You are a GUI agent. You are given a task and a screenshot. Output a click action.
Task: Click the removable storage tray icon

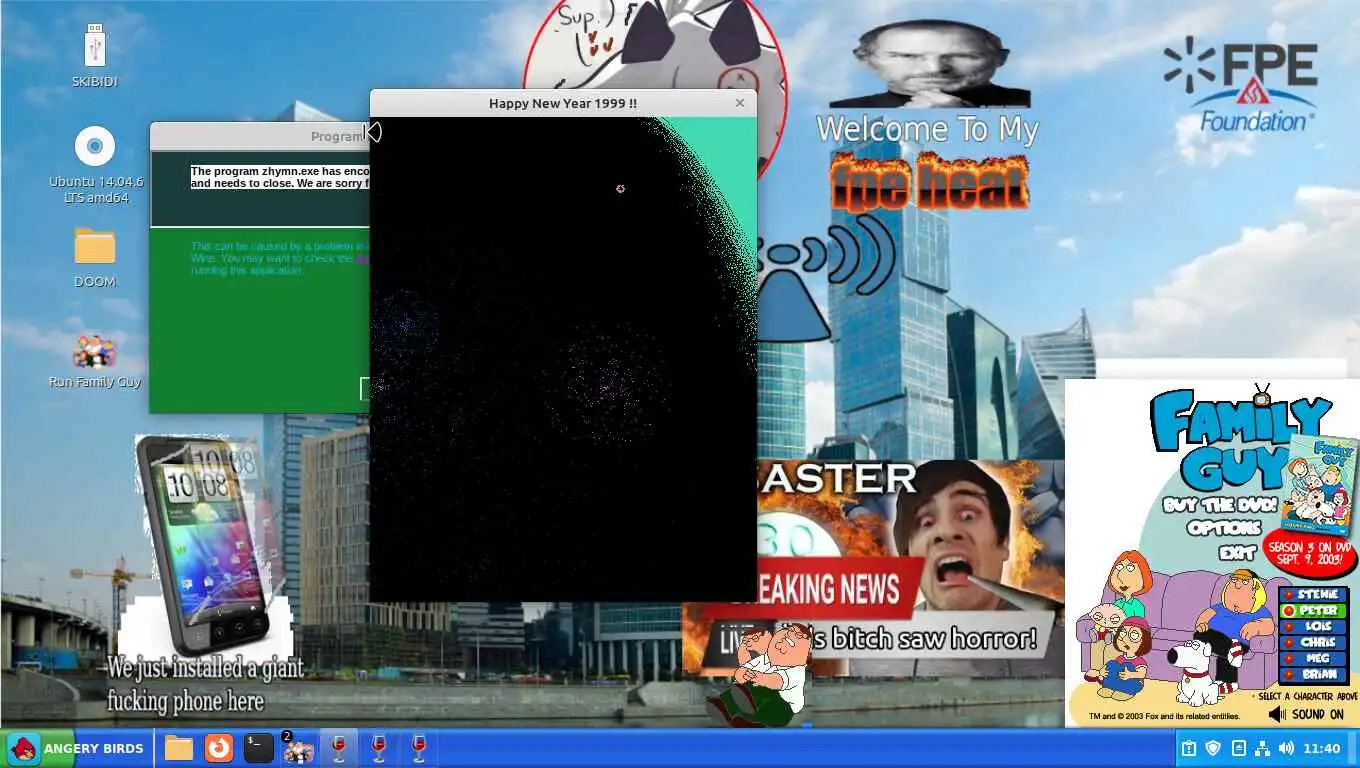click(1238, 748)
